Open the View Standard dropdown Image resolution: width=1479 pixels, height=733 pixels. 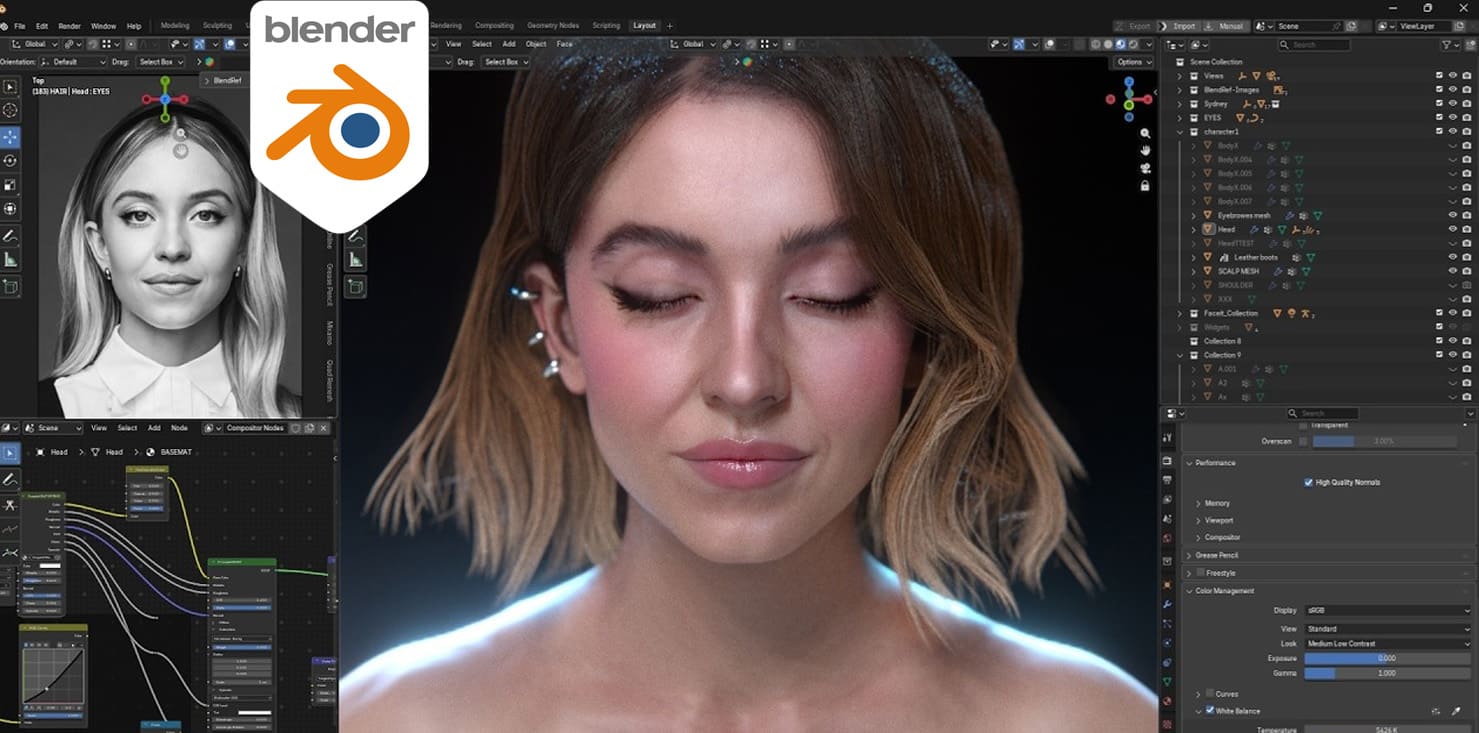(x=1387, y=629)
